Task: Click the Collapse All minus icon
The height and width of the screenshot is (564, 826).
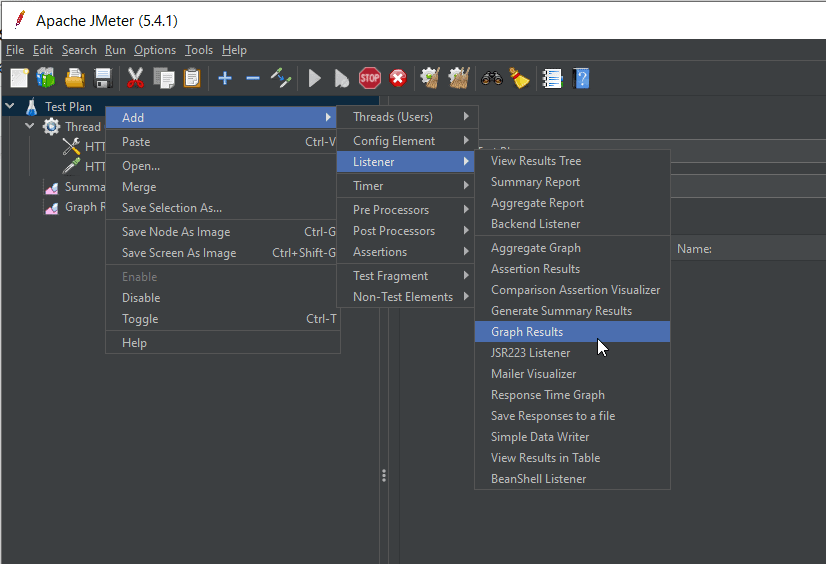Action: point(253,78)
